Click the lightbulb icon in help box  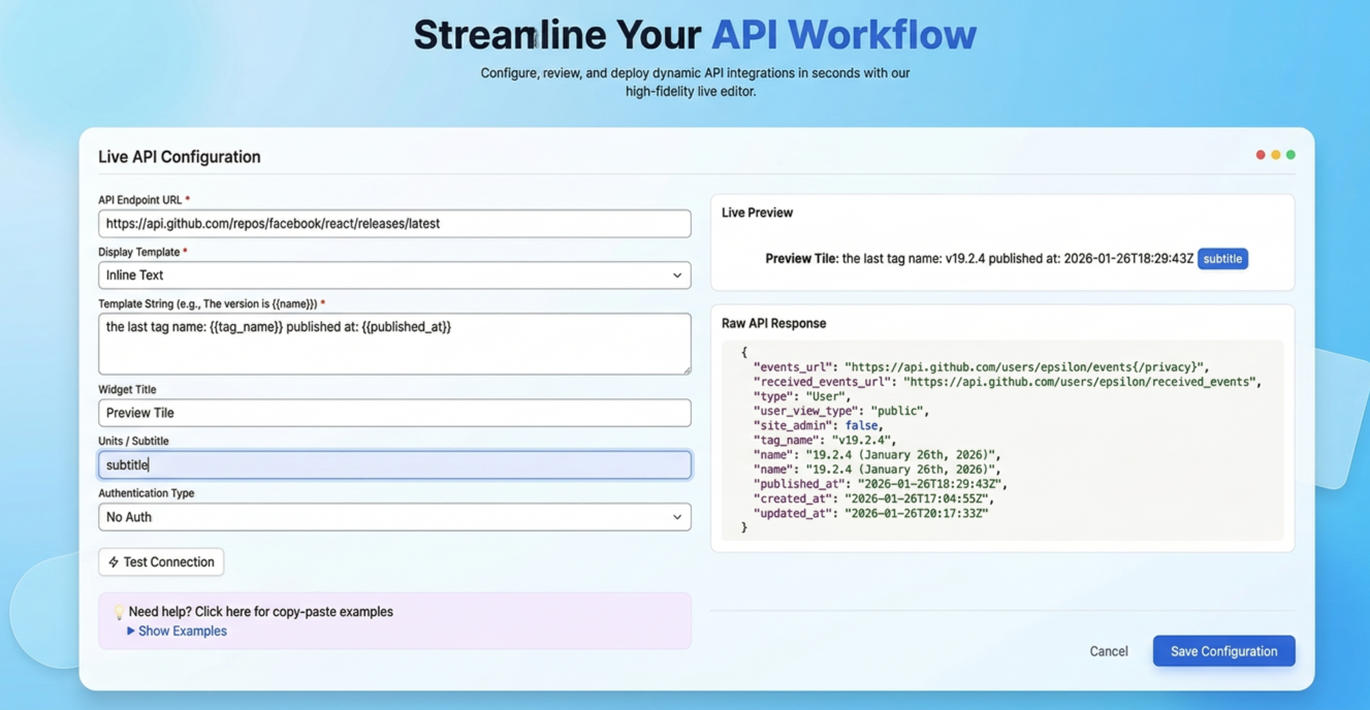pos(118,612)
